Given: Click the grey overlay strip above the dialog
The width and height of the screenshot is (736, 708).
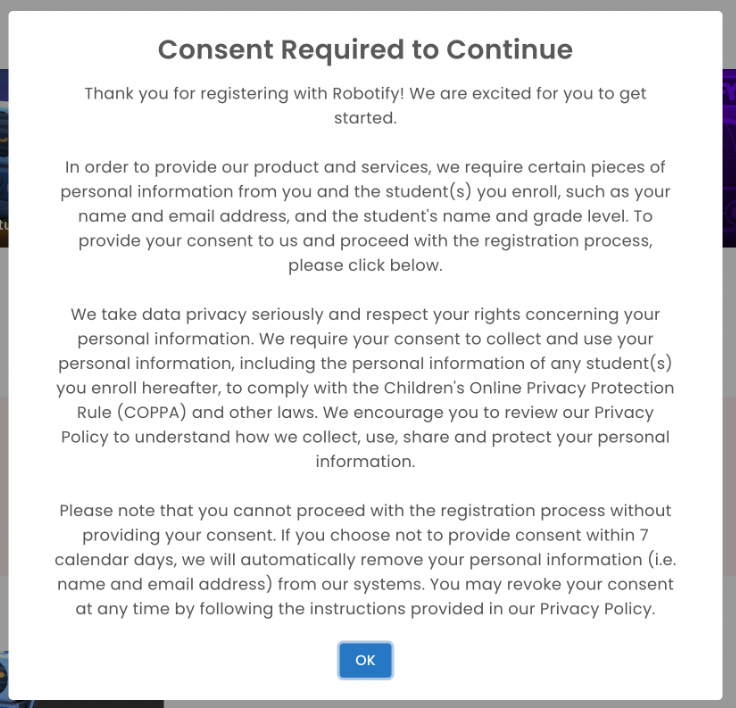Looking at the screenshot, I should (x=368, y=5).
